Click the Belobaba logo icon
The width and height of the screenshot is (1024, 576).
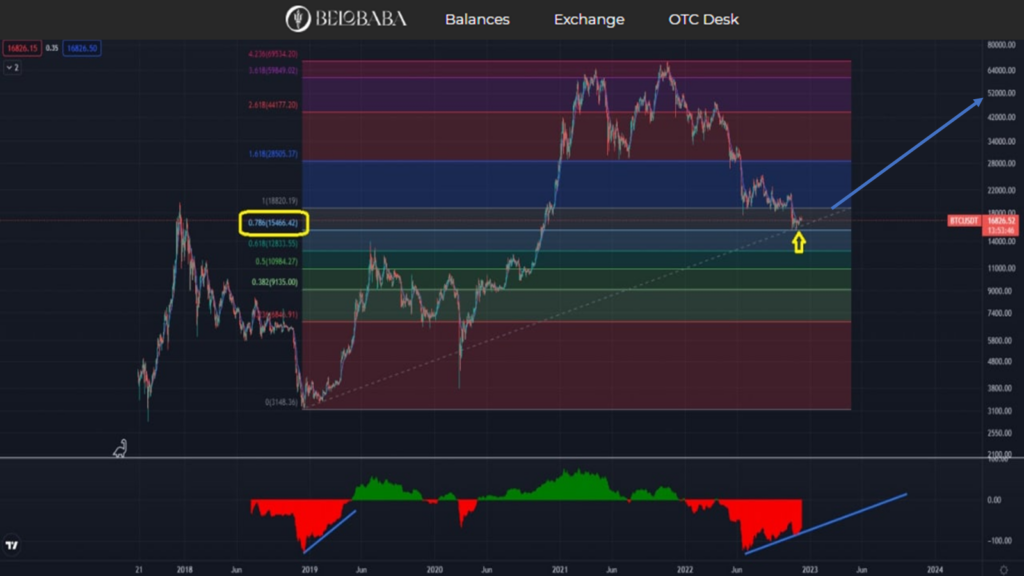pyautogui.click(x=298, y=19)
